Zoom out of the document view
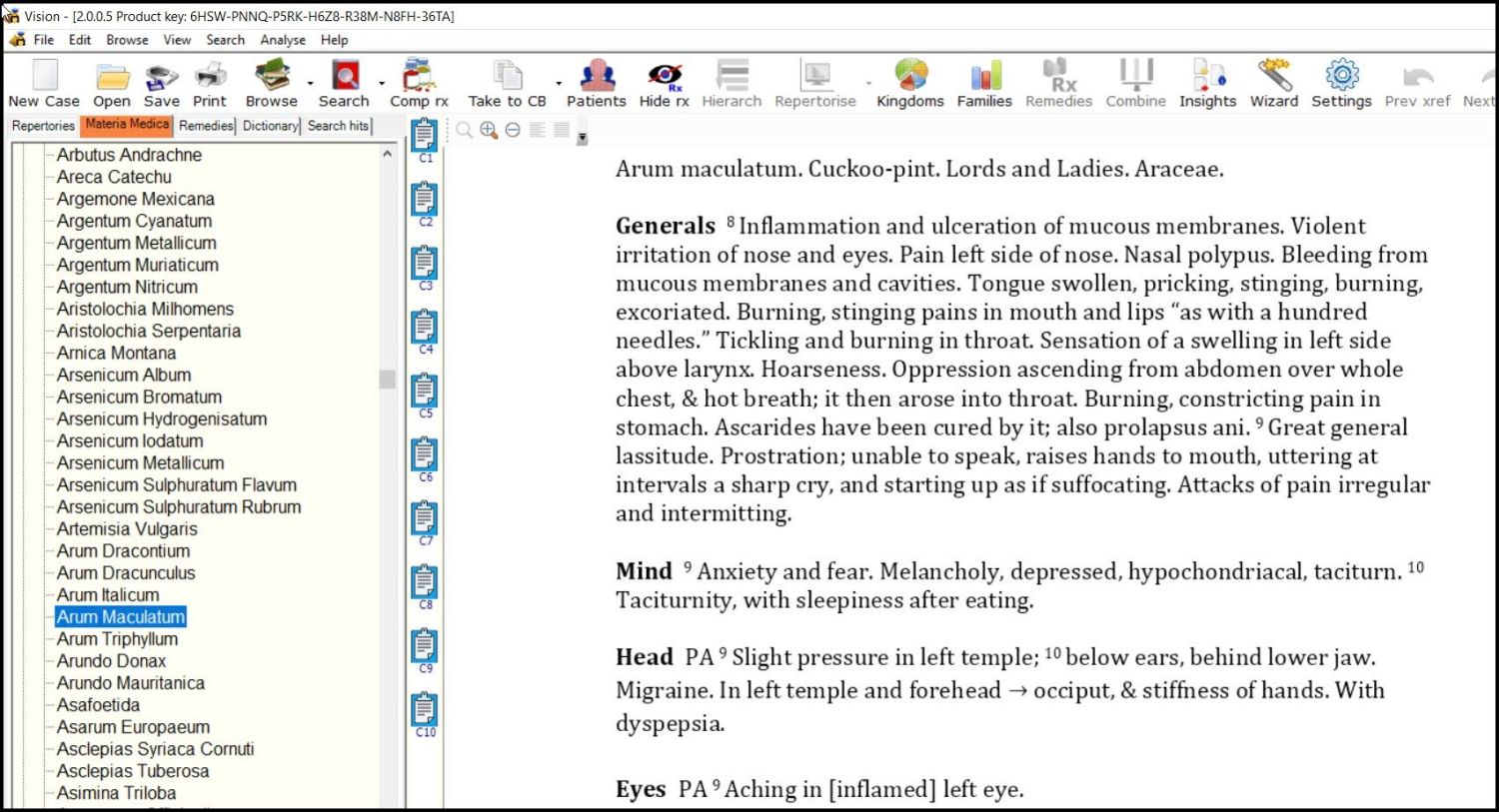Image resolution: width=1499 pixels, height=812 pixels. [511, 130]
